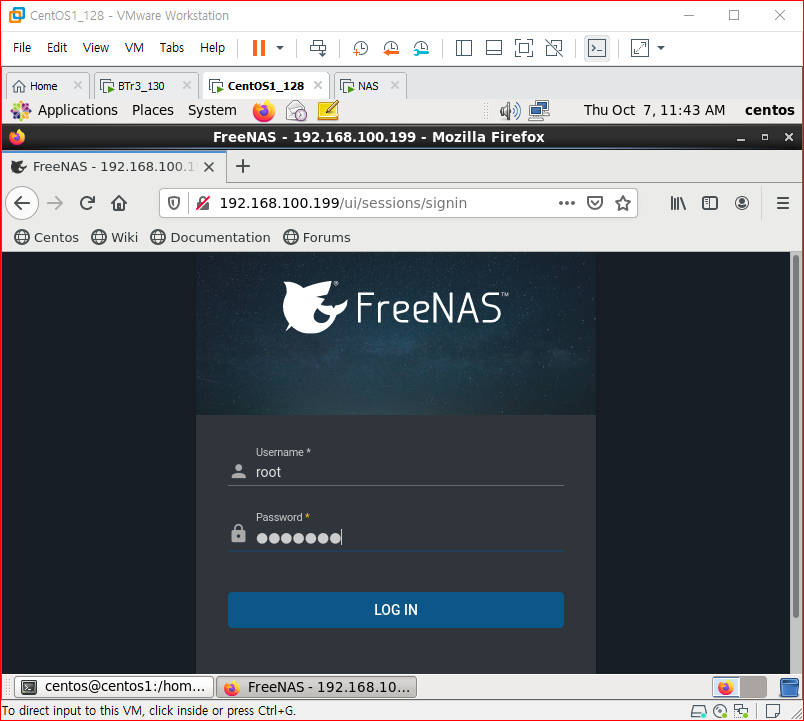The width and height of the screenshot is (804, 721).
Task: Toggle the Firefox sidebar icon
Action: coord(710,204)
